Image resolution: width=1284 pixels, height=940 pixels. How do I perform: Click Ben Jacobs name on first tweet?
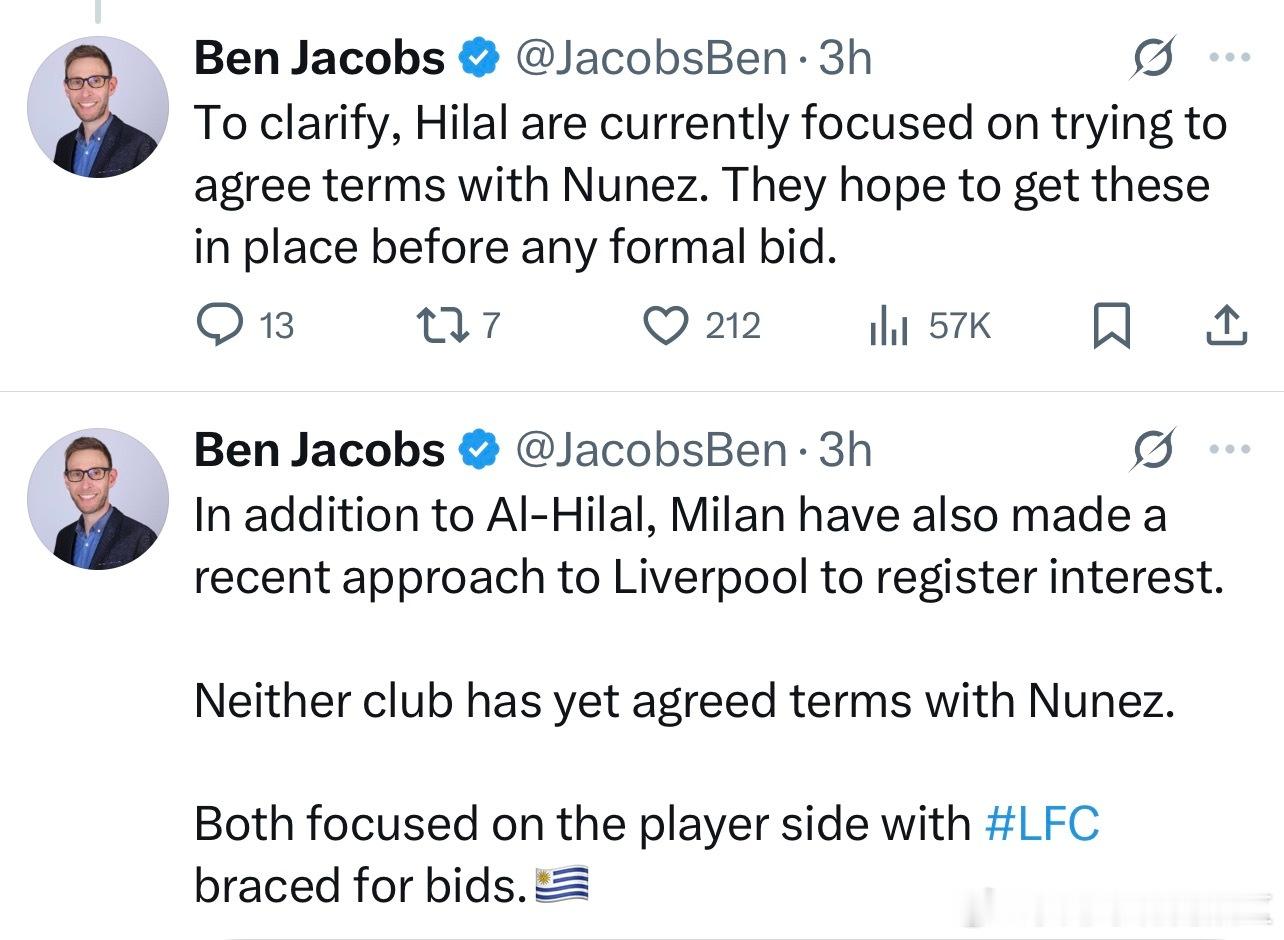[x=319, y=59]
